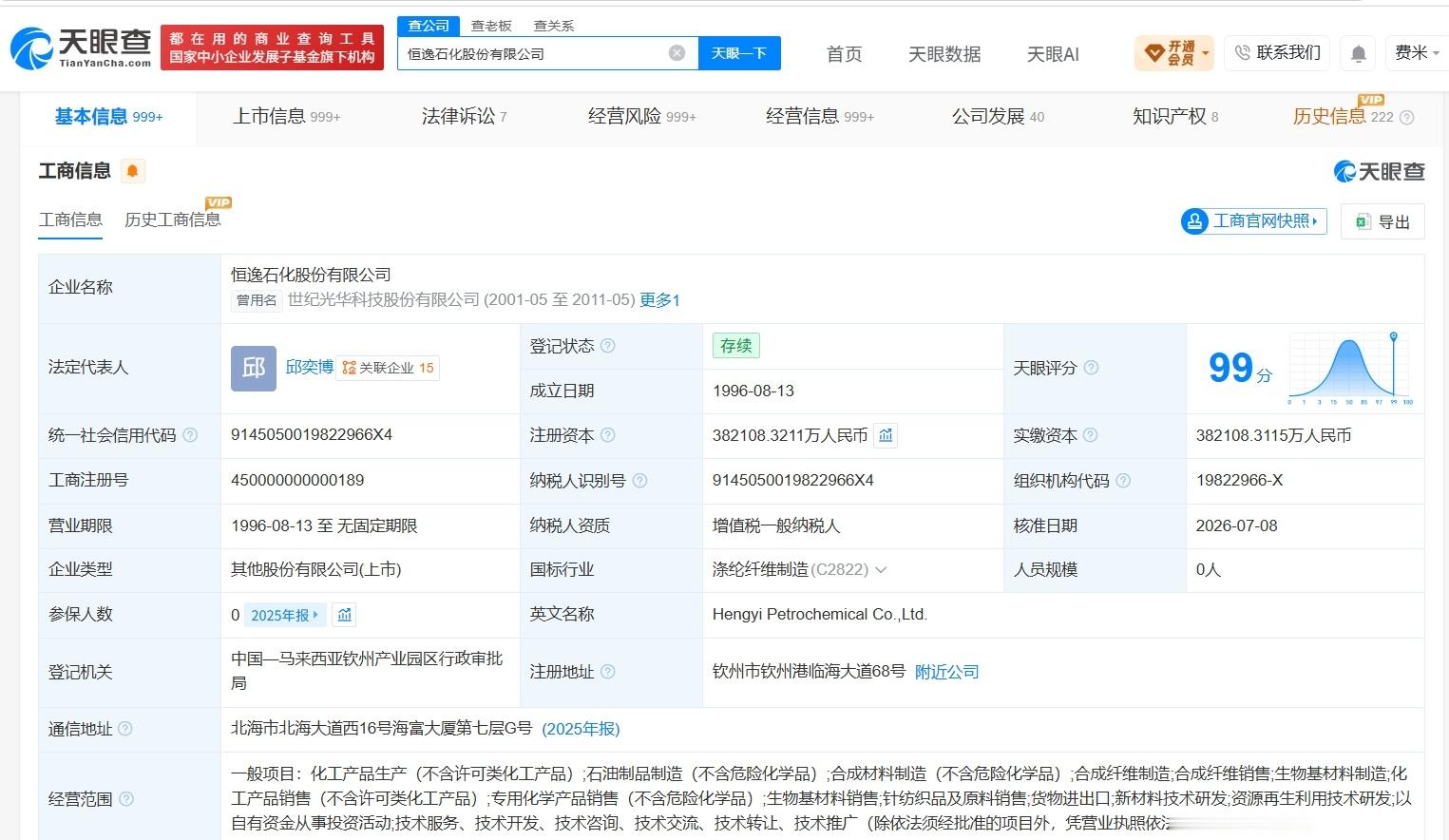Click the Tianyancha logo

click(x=81, y=48)
